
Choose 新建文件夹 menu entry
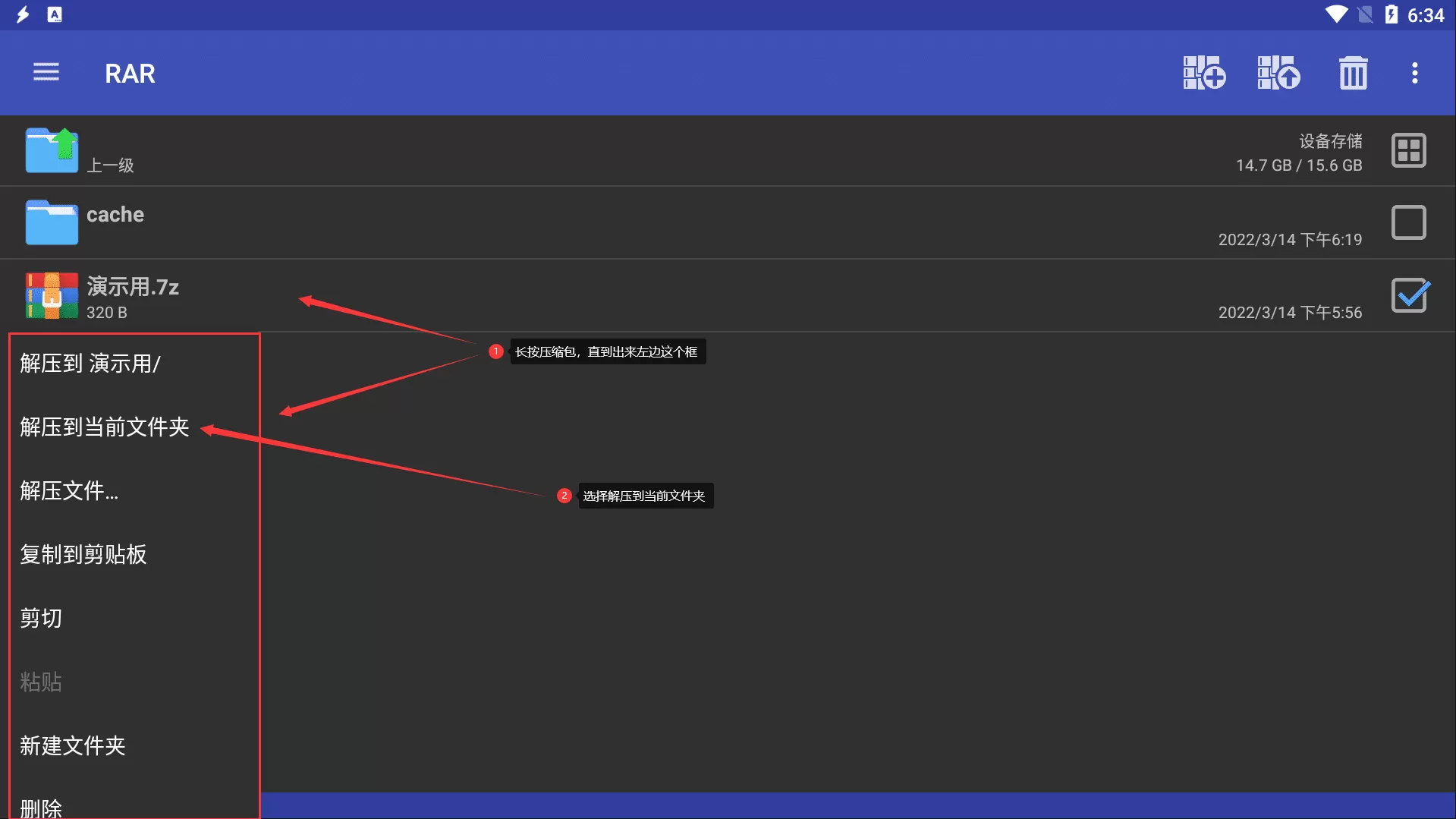tap(73, 746)
